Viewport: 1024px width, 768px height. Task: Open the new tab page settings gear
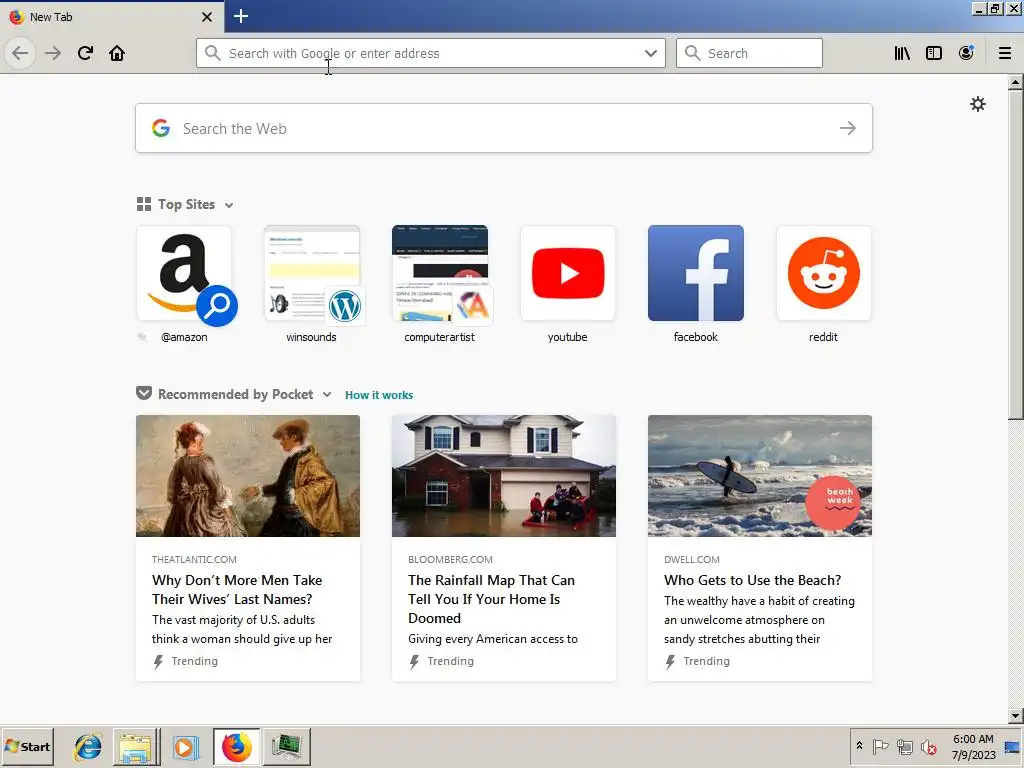(978, 104)
